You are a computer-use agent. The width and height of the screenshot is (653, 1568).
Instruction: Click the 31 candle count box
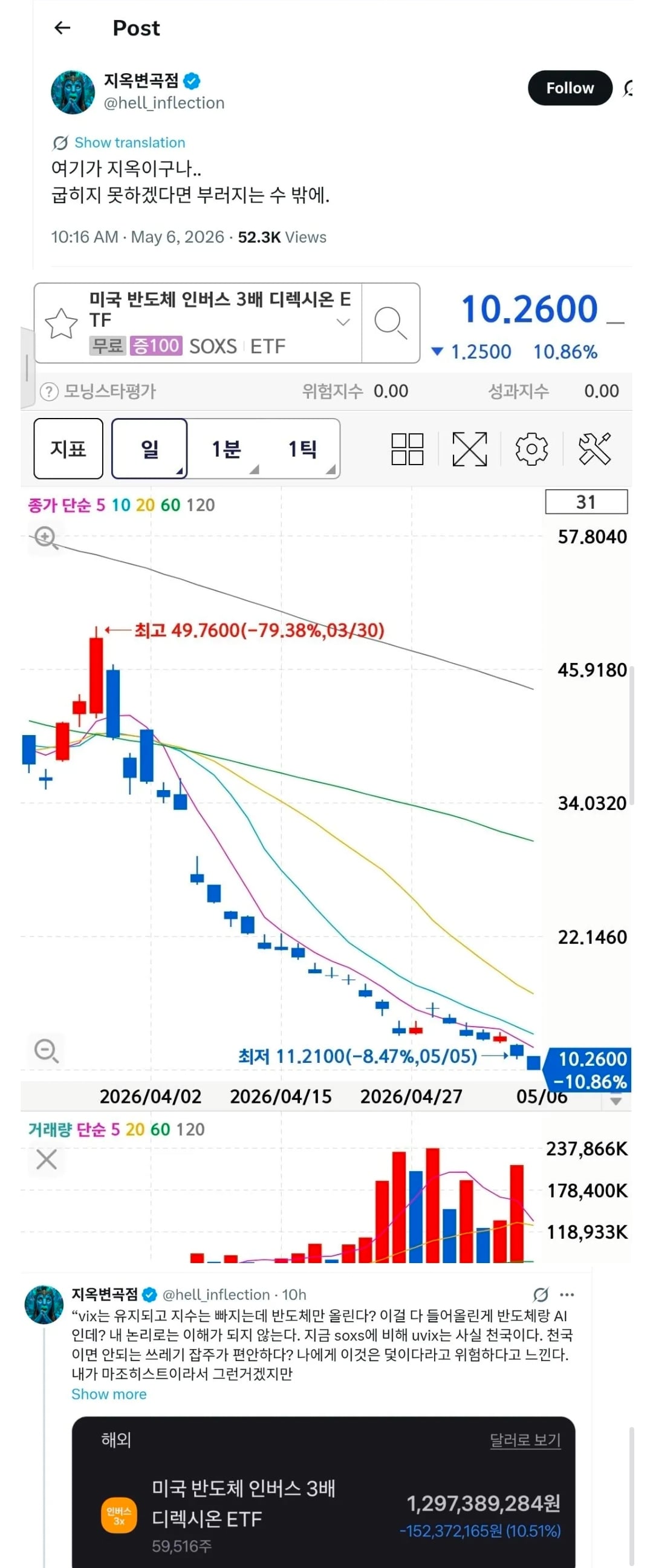pyautogui.click(x=586, y=502)
